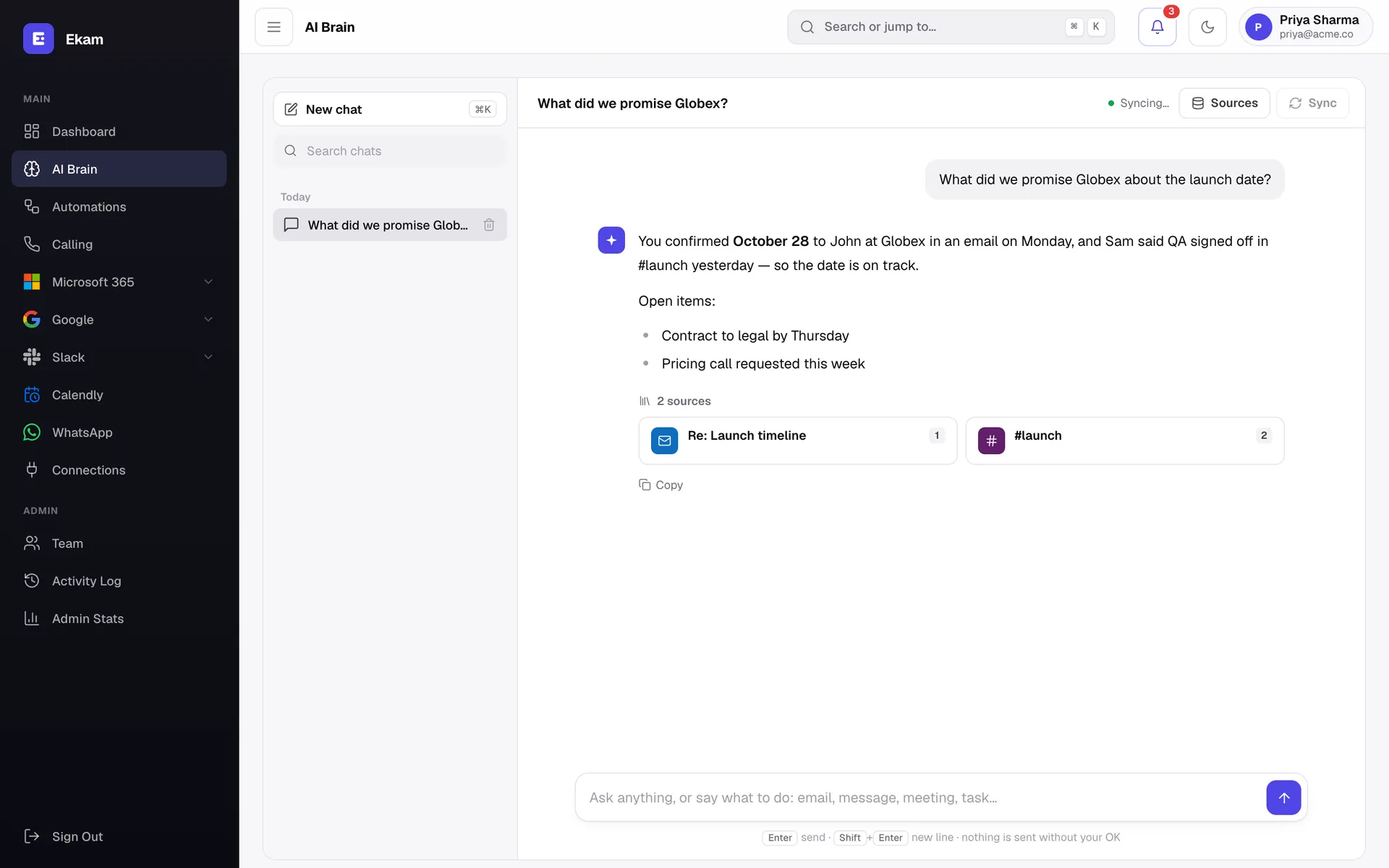Open Connections page
The width and height of the screenshot is (1389, 868).
coord(119,470)
